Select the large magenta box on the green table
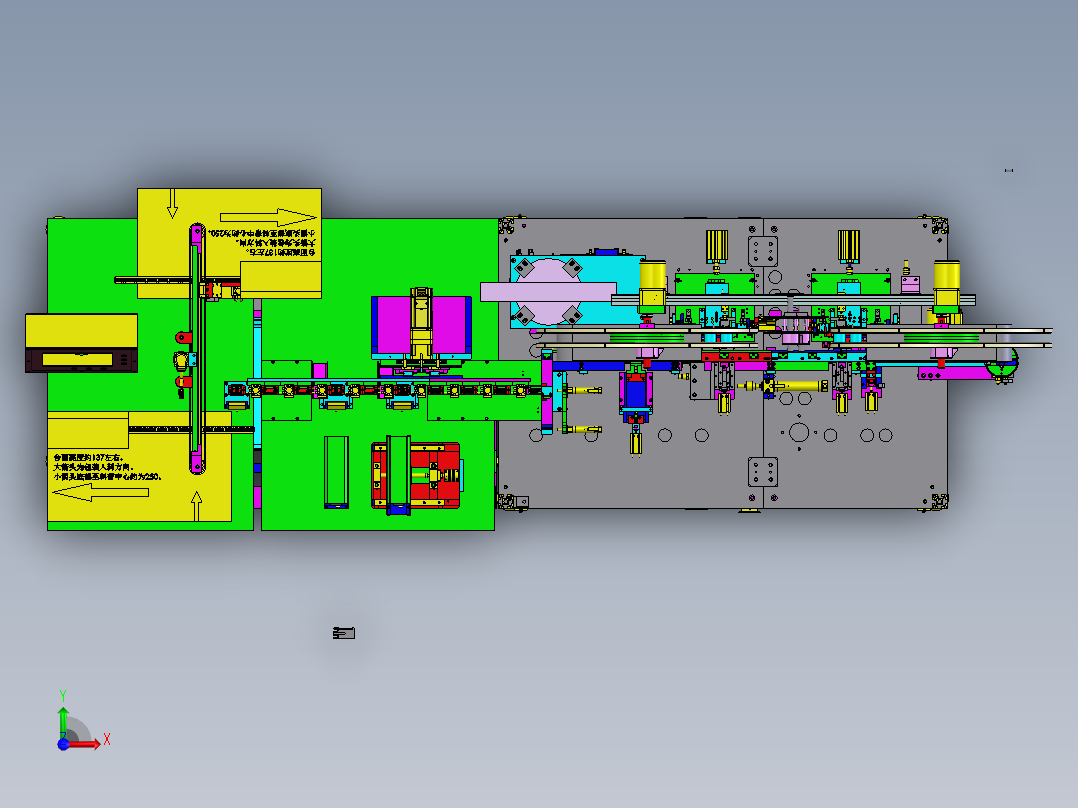Viewport: 1078px width, 808px height. [x=421, y=327]
